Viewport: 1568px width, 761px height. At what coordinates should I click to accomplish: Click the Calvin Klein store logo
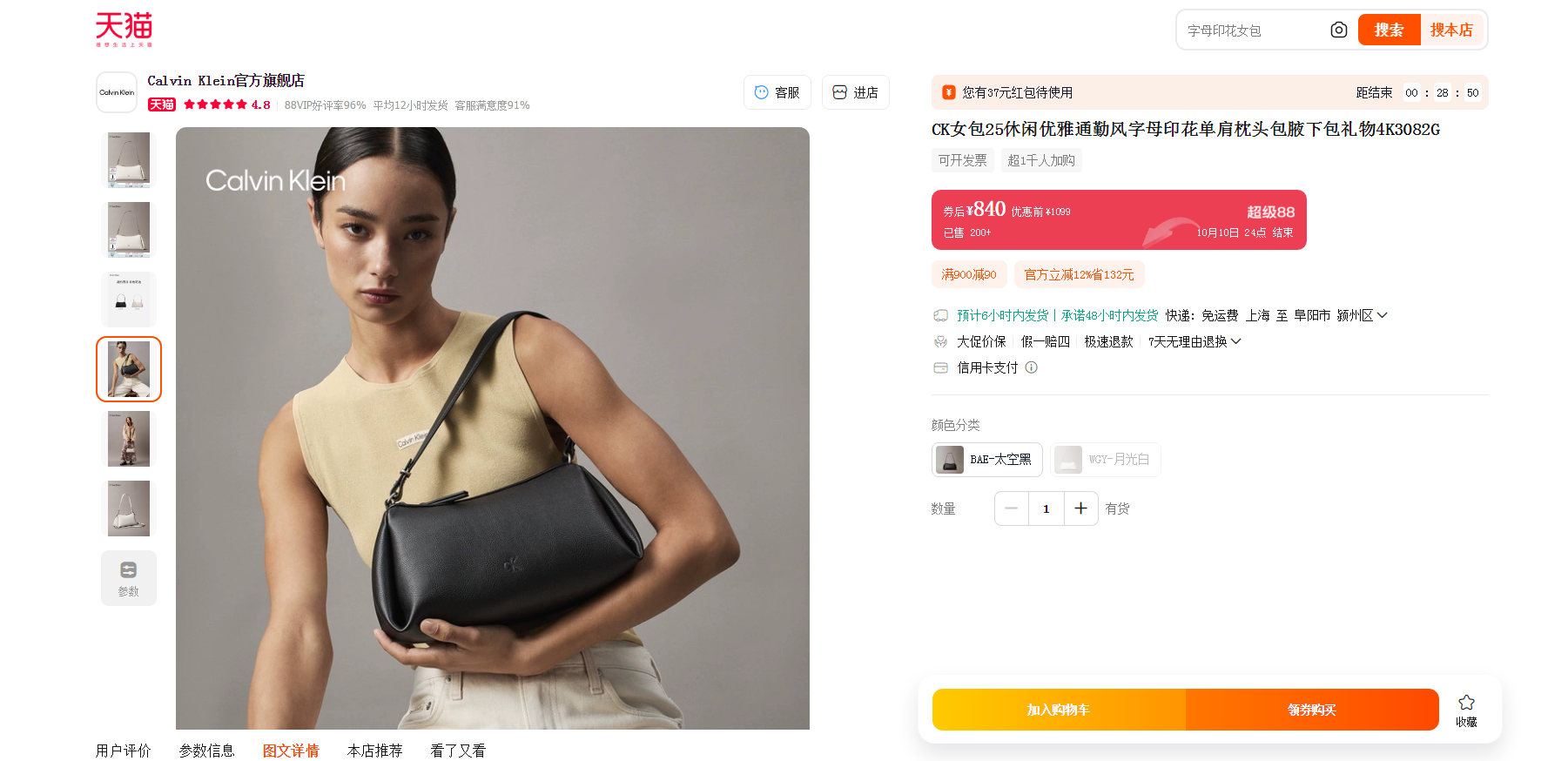117,92
